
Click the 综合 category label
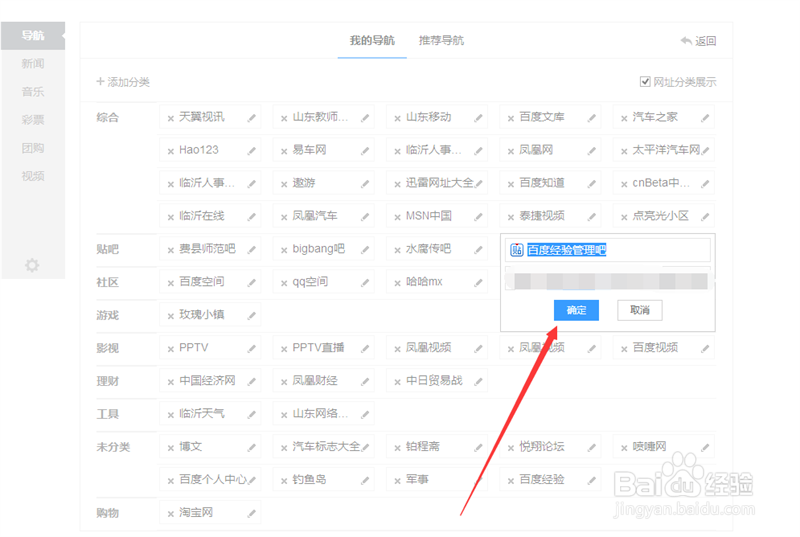click(107, 118)
